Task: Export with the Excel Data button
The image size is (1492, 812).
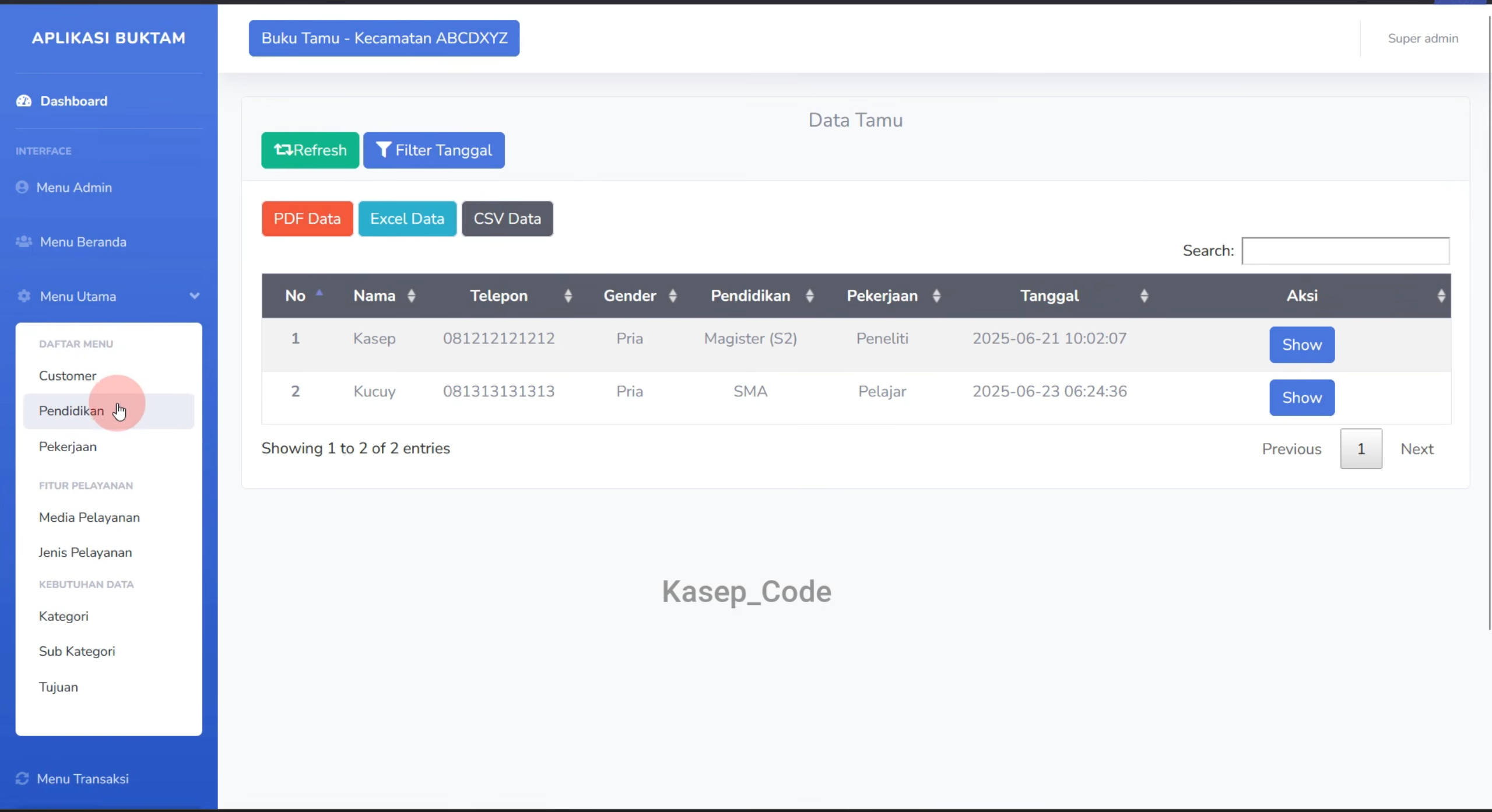Action: [407, 219]
